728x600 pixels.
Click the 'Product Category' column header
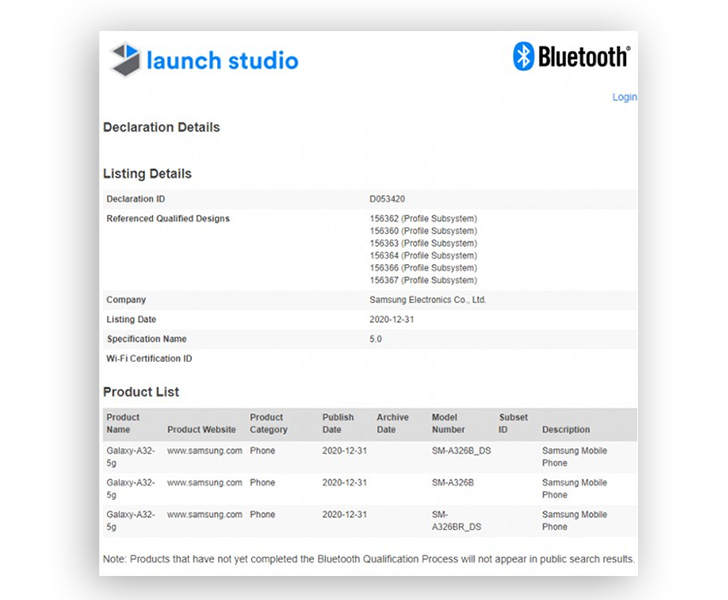click(x=268, y=423)
